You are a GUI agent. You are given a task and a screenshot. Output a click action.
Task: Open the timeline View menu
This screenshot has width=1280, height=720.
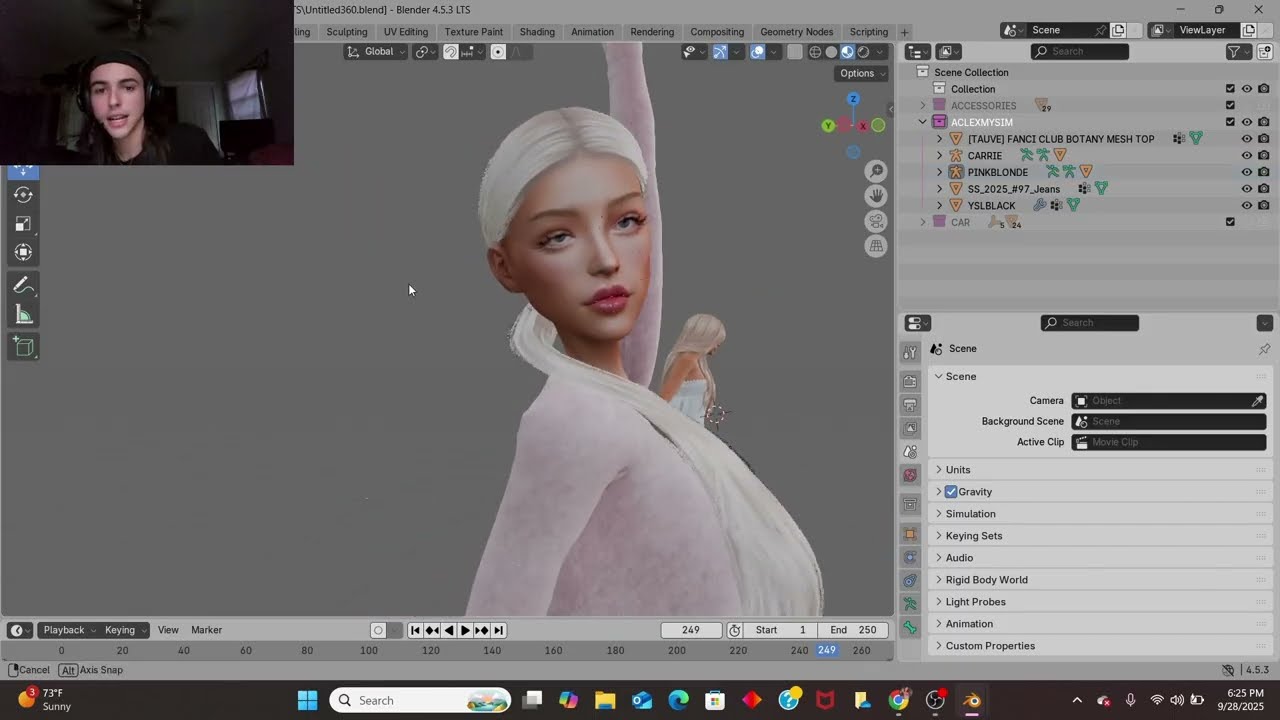[x=168, y=630]
